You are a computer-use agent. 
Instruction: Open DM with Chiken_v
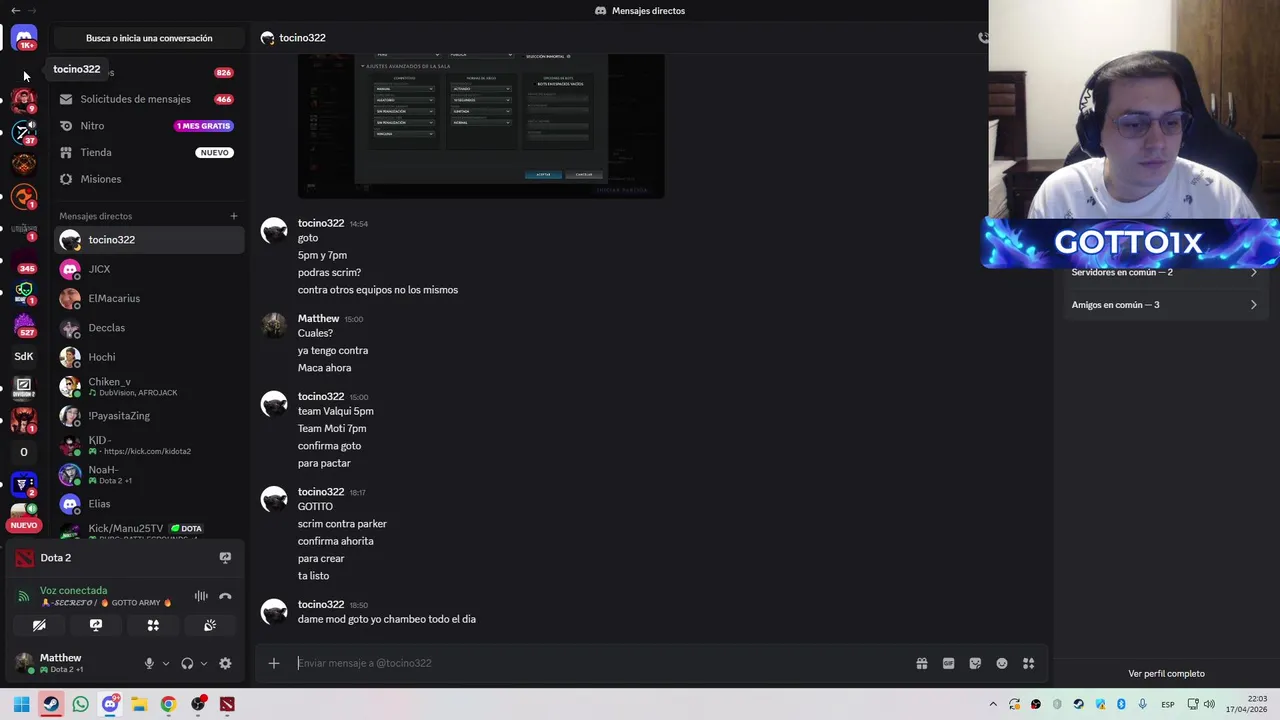pos(148,386)
